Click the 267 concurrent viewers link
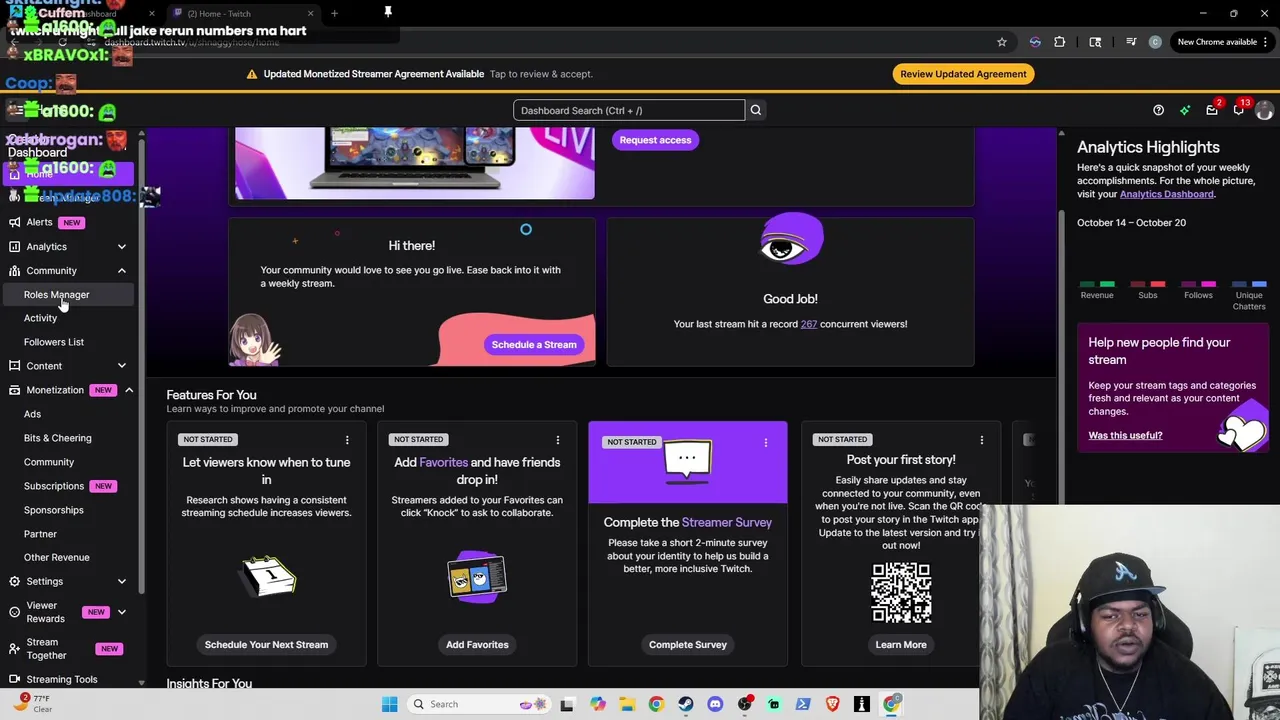Screen dimensions: 1280x720 coord(808,324)
